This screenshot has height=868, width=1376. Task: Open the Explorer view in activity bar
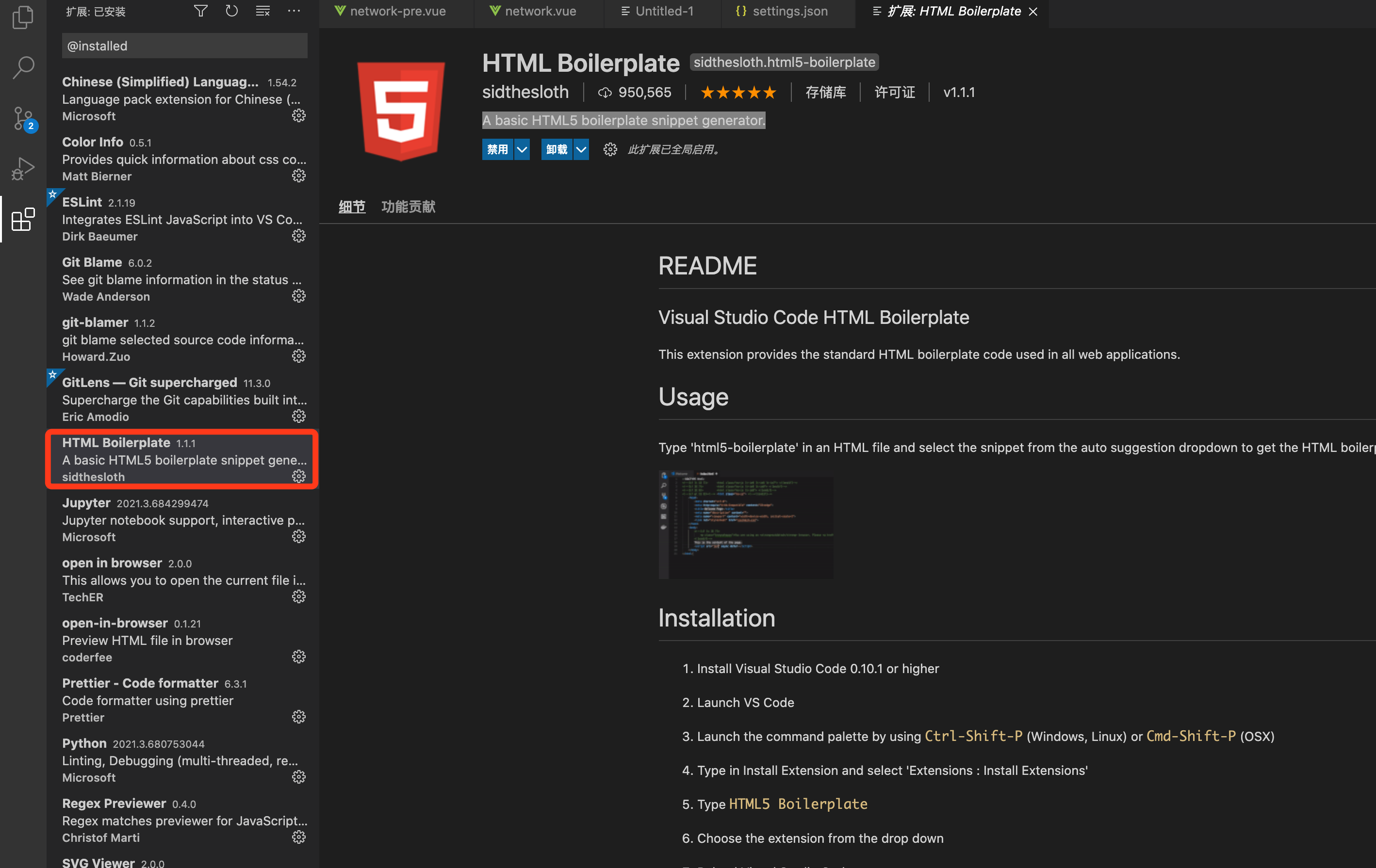pos(23,17)
